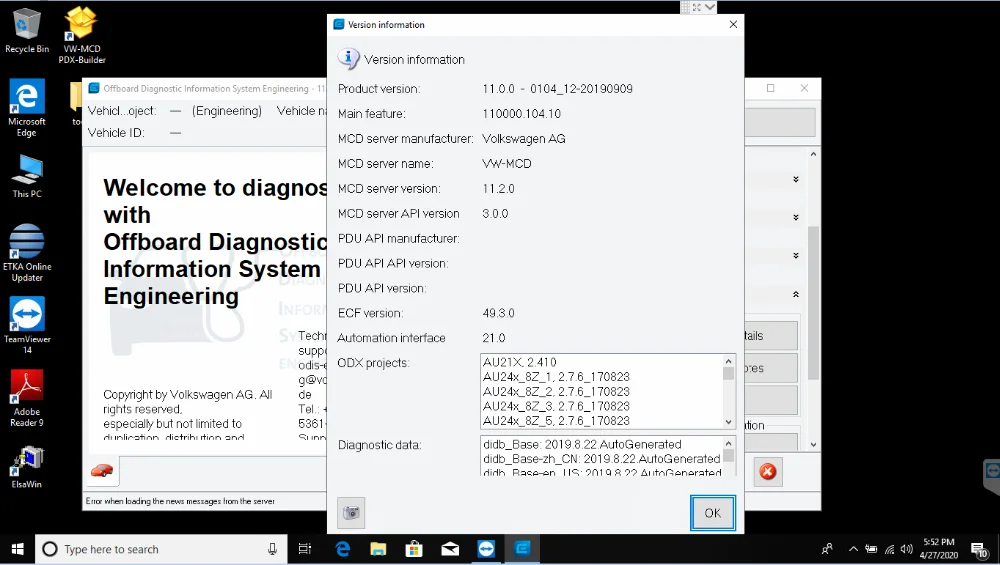Viewport: 1000px width, 565px height.
Task: Open Microsoft Store from the taskbar
Action: click(x=414, y=549)
